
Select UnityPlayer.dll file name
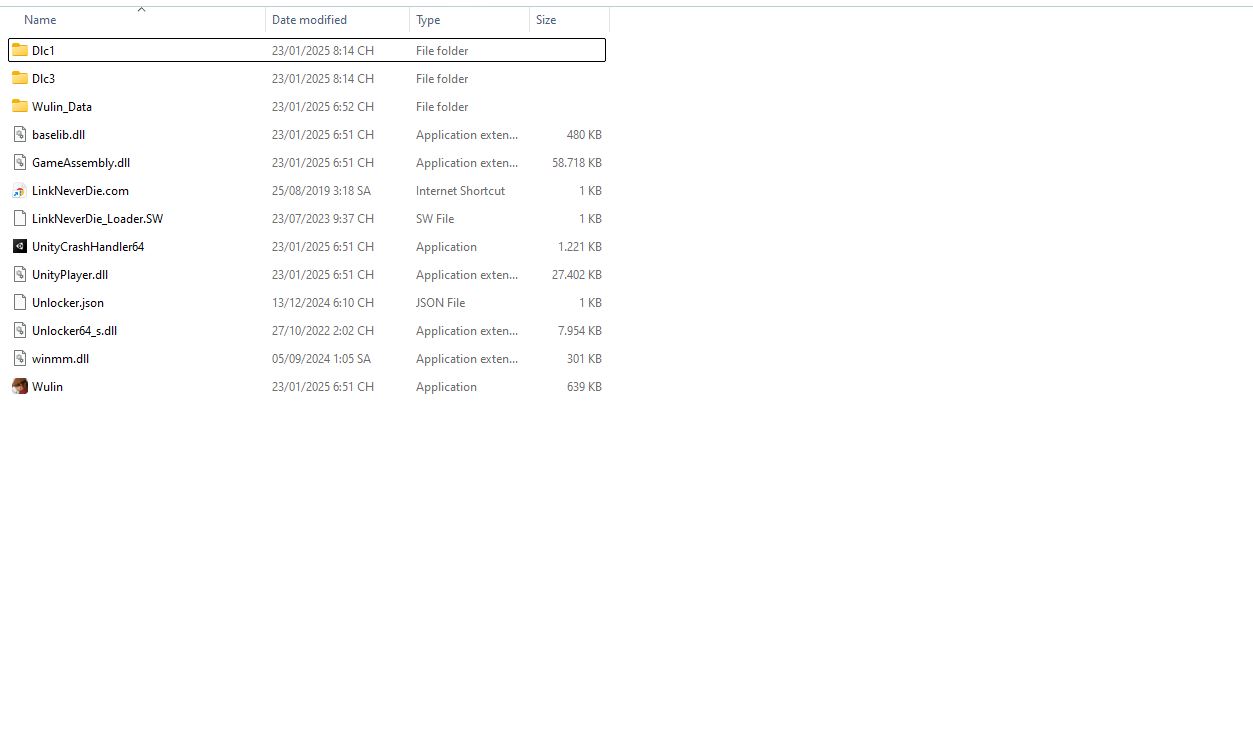point(70,275)
